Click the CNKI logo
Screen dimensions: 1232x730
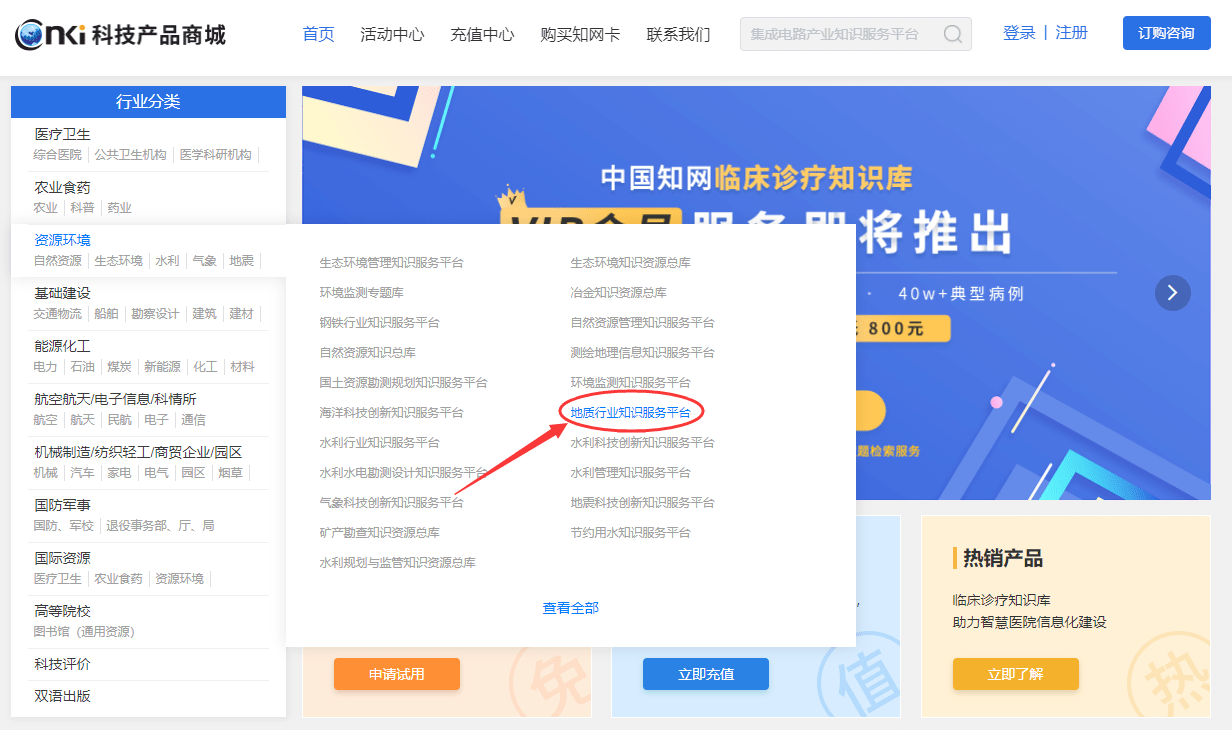(x=120, y=35)
